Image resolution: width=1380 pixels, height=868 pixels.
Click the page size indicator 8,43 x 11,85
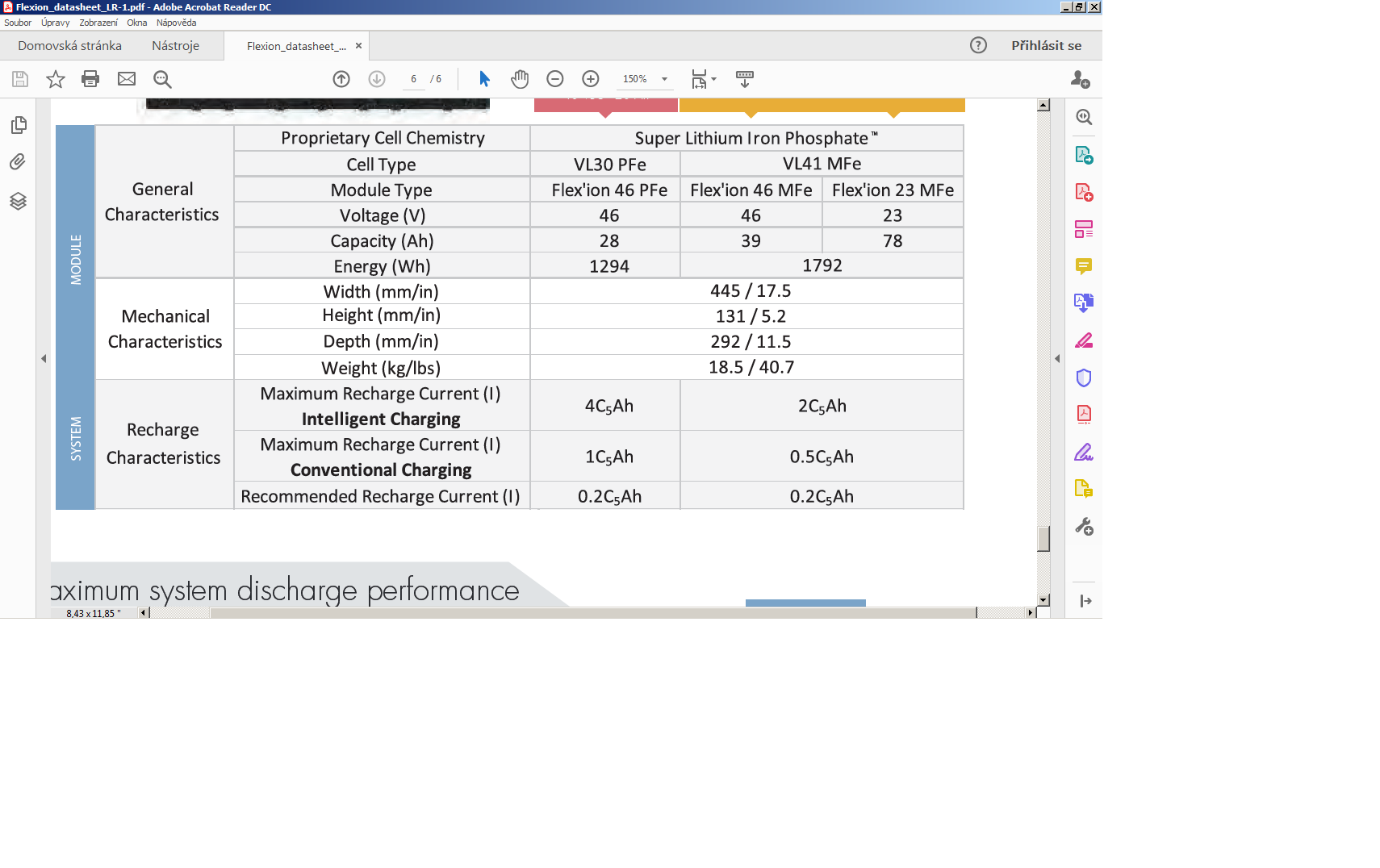[94, 613]
